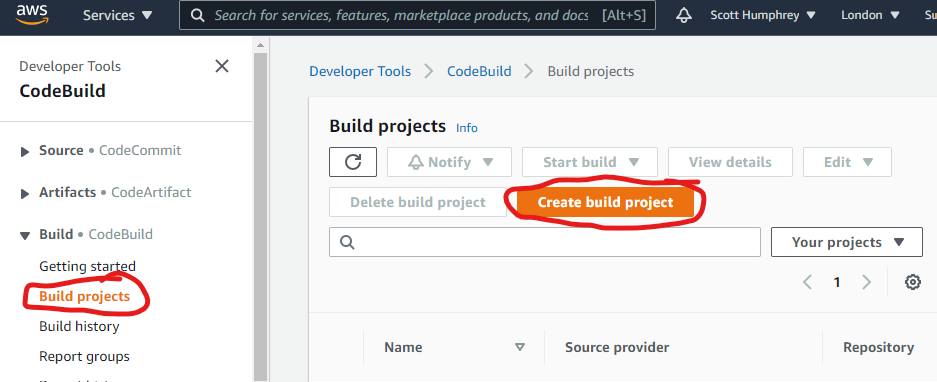Click Create build project button

pyautogui.click(x=605, y=202)
